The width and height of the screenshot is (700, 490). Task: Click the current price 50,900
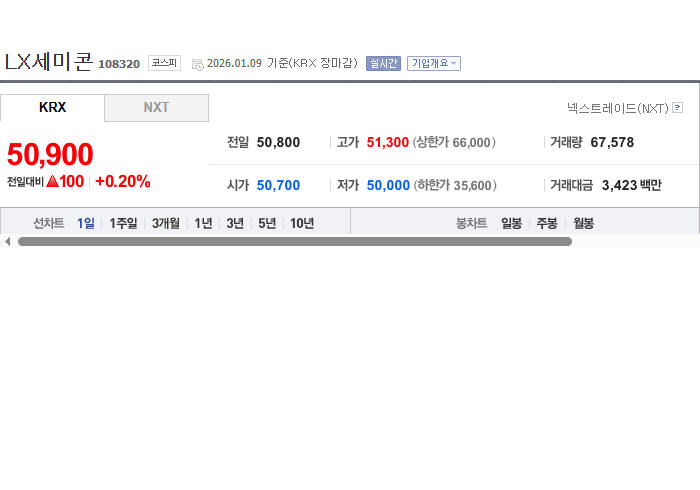50,154
